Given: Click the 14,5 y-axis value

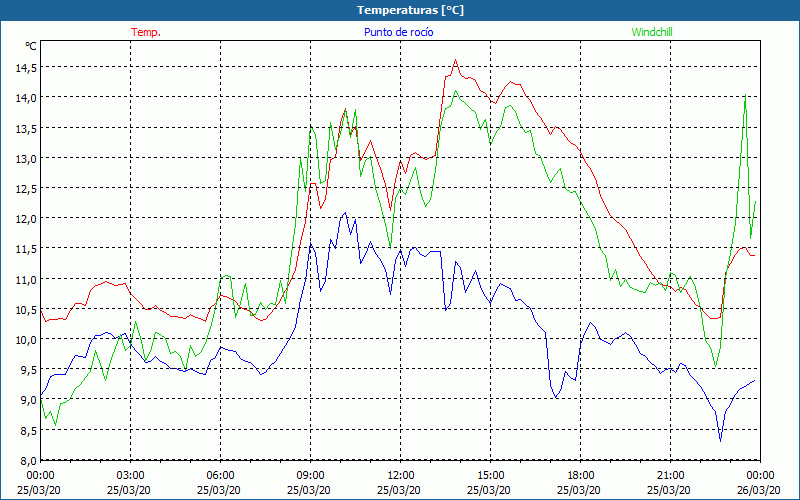Looking at the screenshot, I should coord(26,67).
